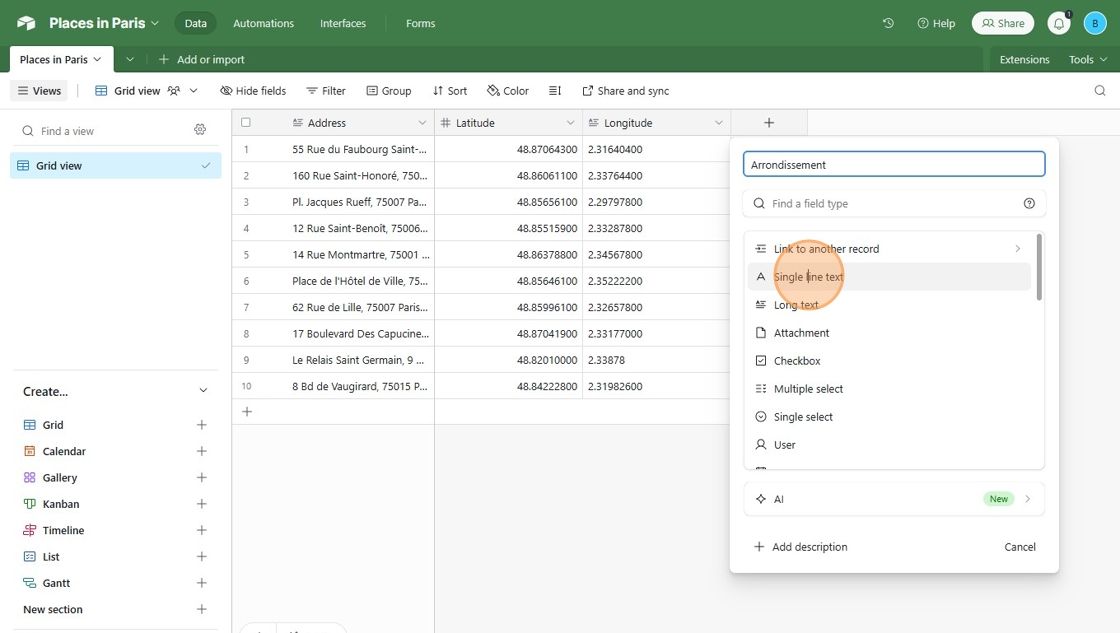Open the notifications bell
The height and width of the screenshot is (633, 1120).
click(x=1058, y=23)
